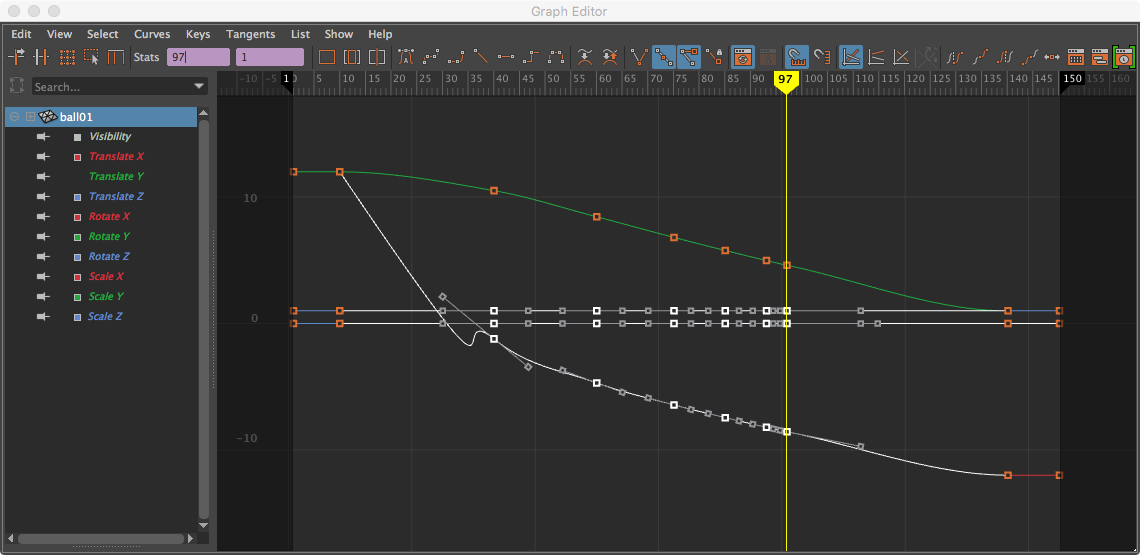Select the Scale Z channel
The width and height of the screenshot is (1140, 555).
[x=104, y=317]
